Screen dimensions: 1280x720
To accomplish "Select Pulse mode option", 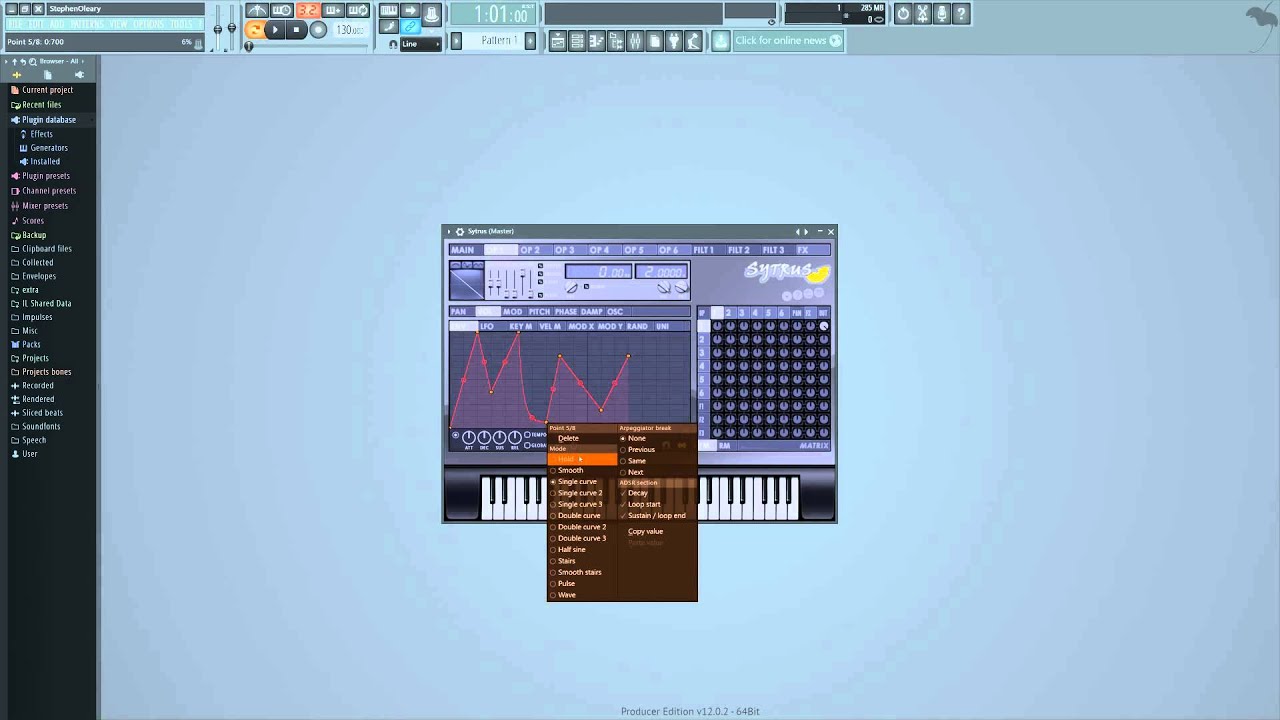I will pyautogui.click(x=582, y=584).
